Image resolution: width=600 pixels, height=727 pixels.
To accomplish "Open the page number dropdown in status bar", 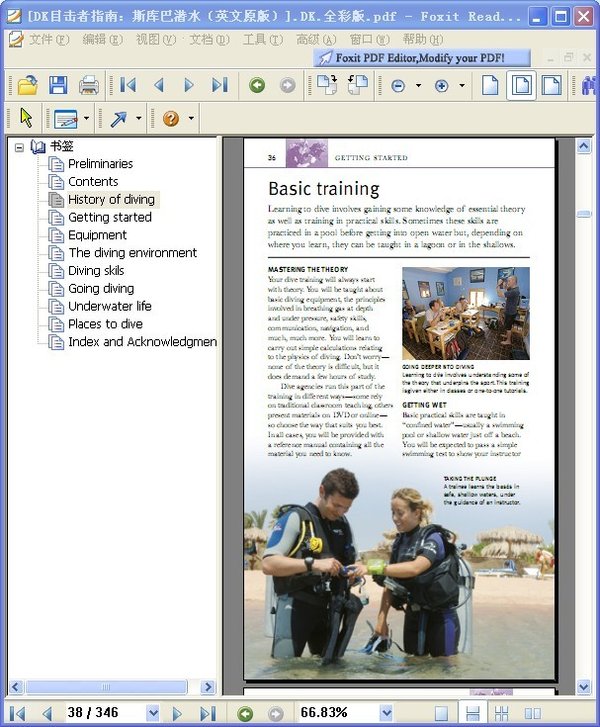I will (x=153, y=713).
